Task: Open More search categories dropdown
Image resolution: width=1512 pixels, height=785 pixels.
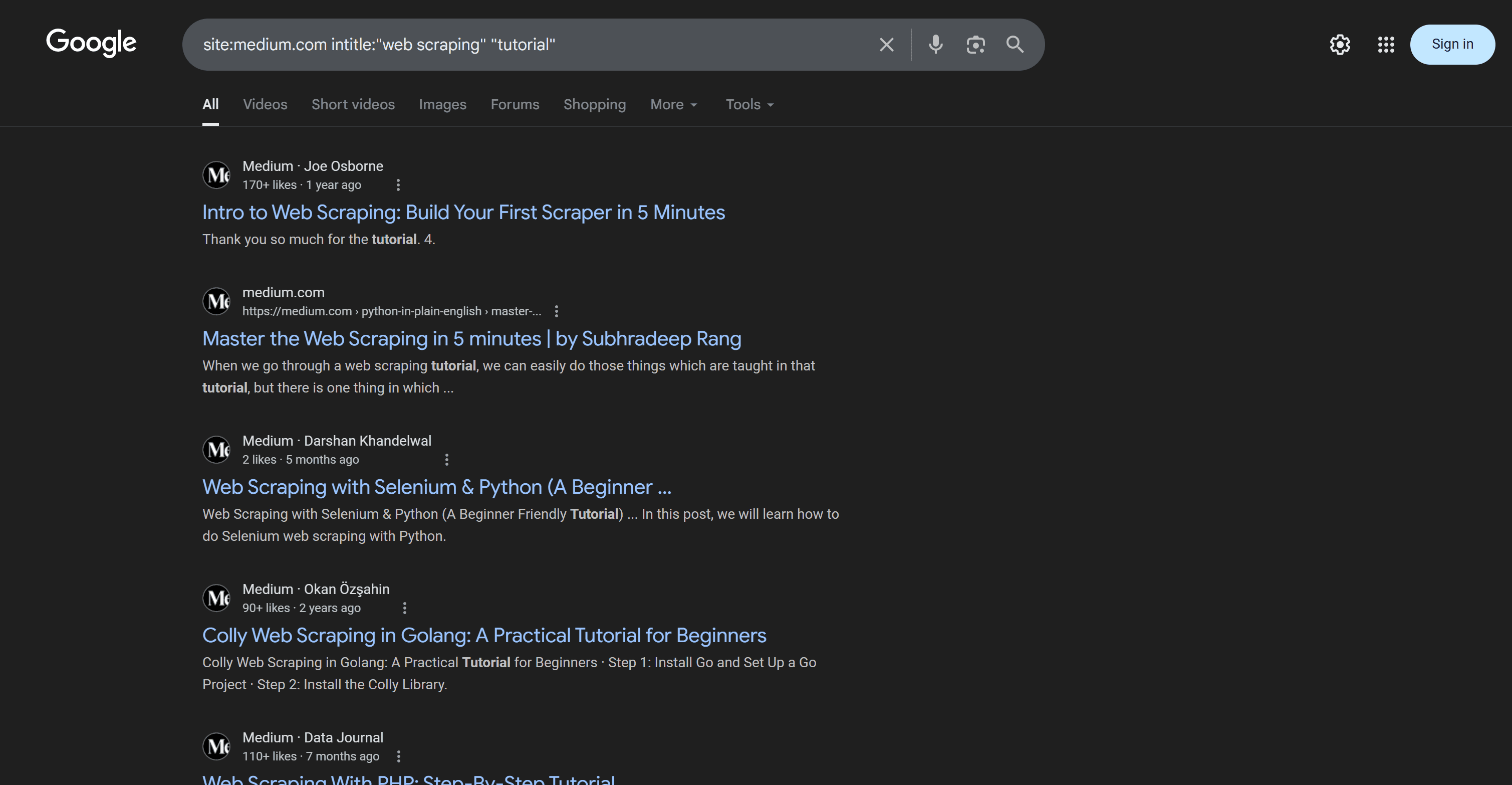Action: 673,104
